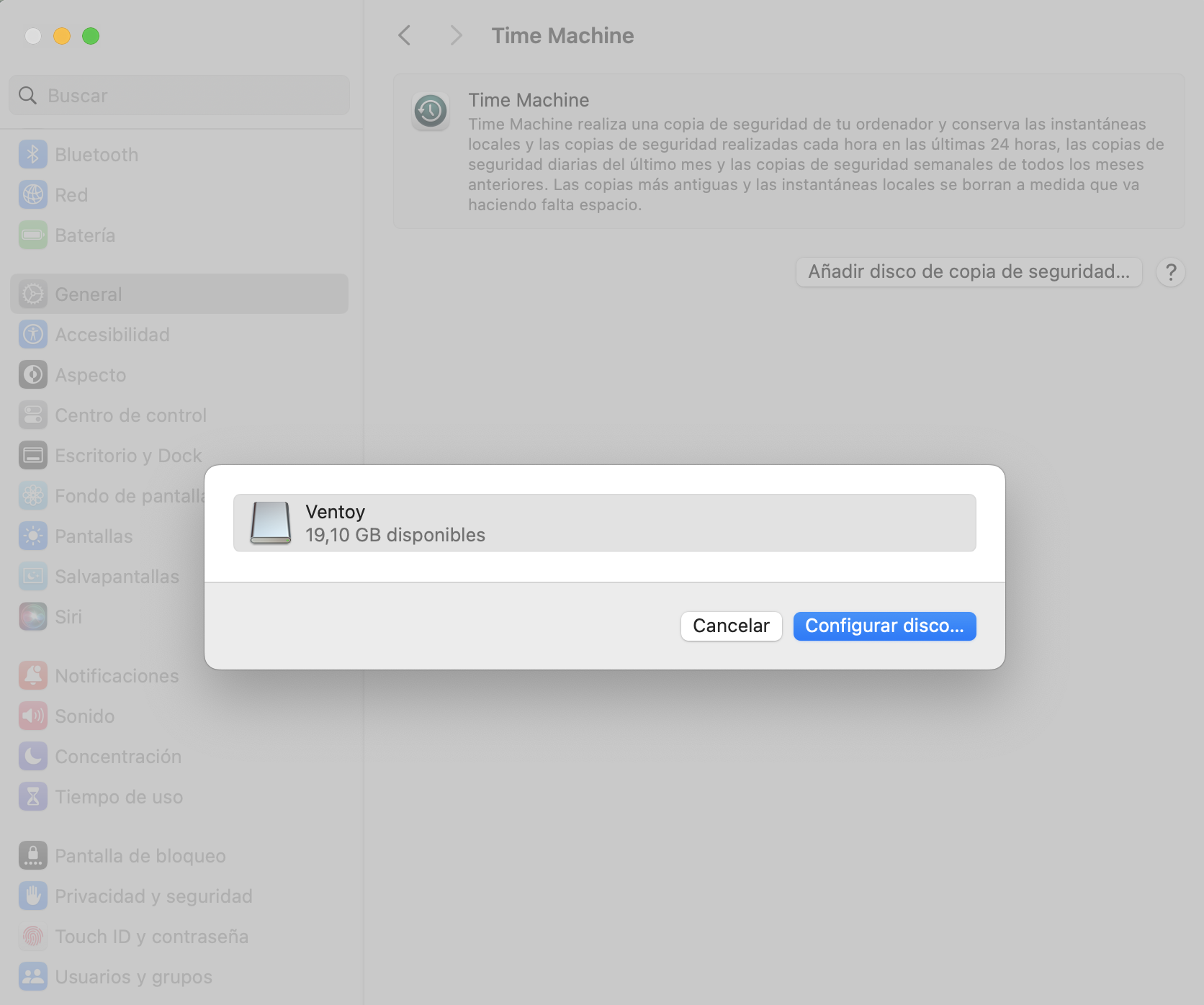Go back with the left chevron

point(405,35)
